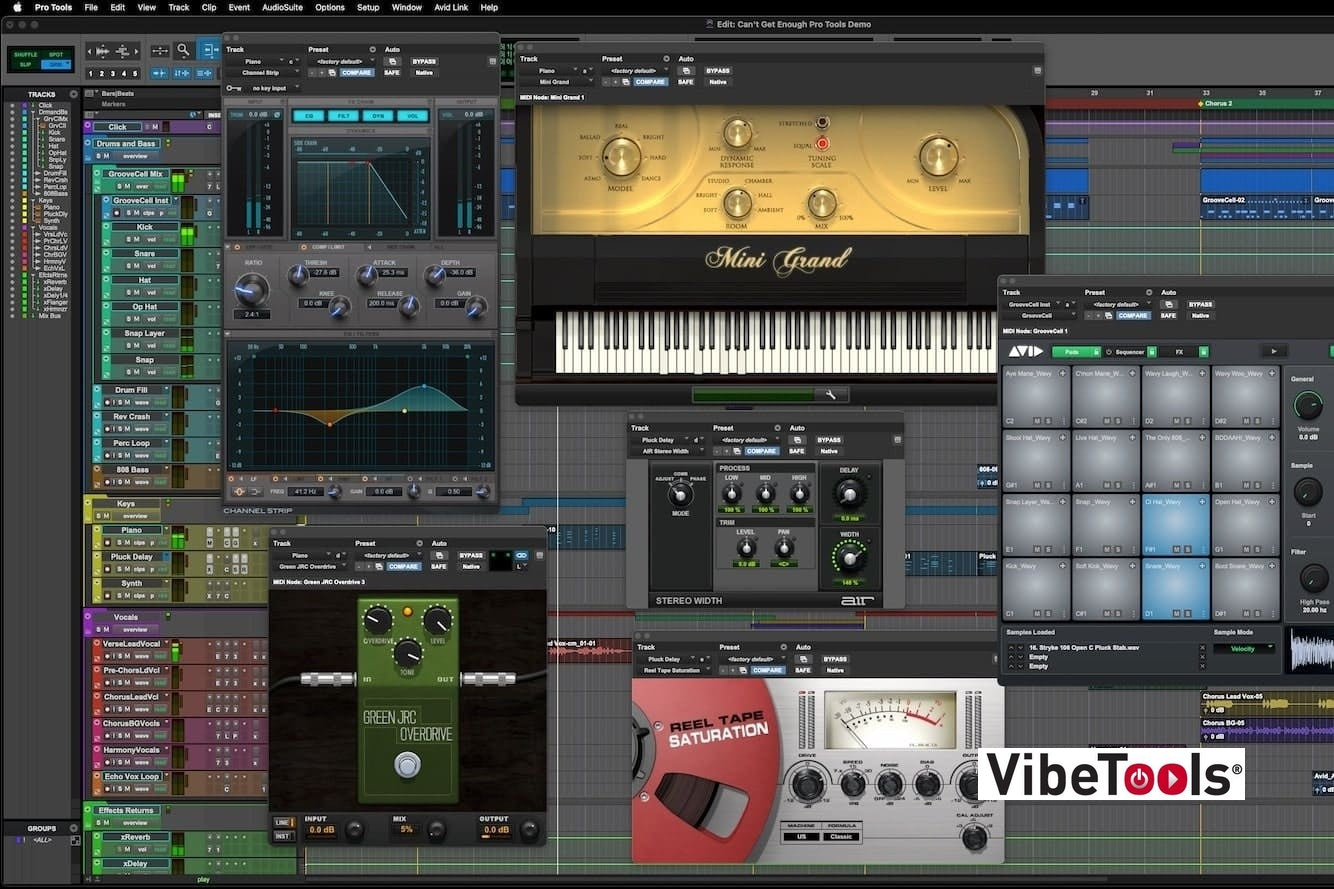Click COMPARE in Channel Strip plugin window
The width and height of the screenshot is (1334, 889).
click(x=357, y=73)
